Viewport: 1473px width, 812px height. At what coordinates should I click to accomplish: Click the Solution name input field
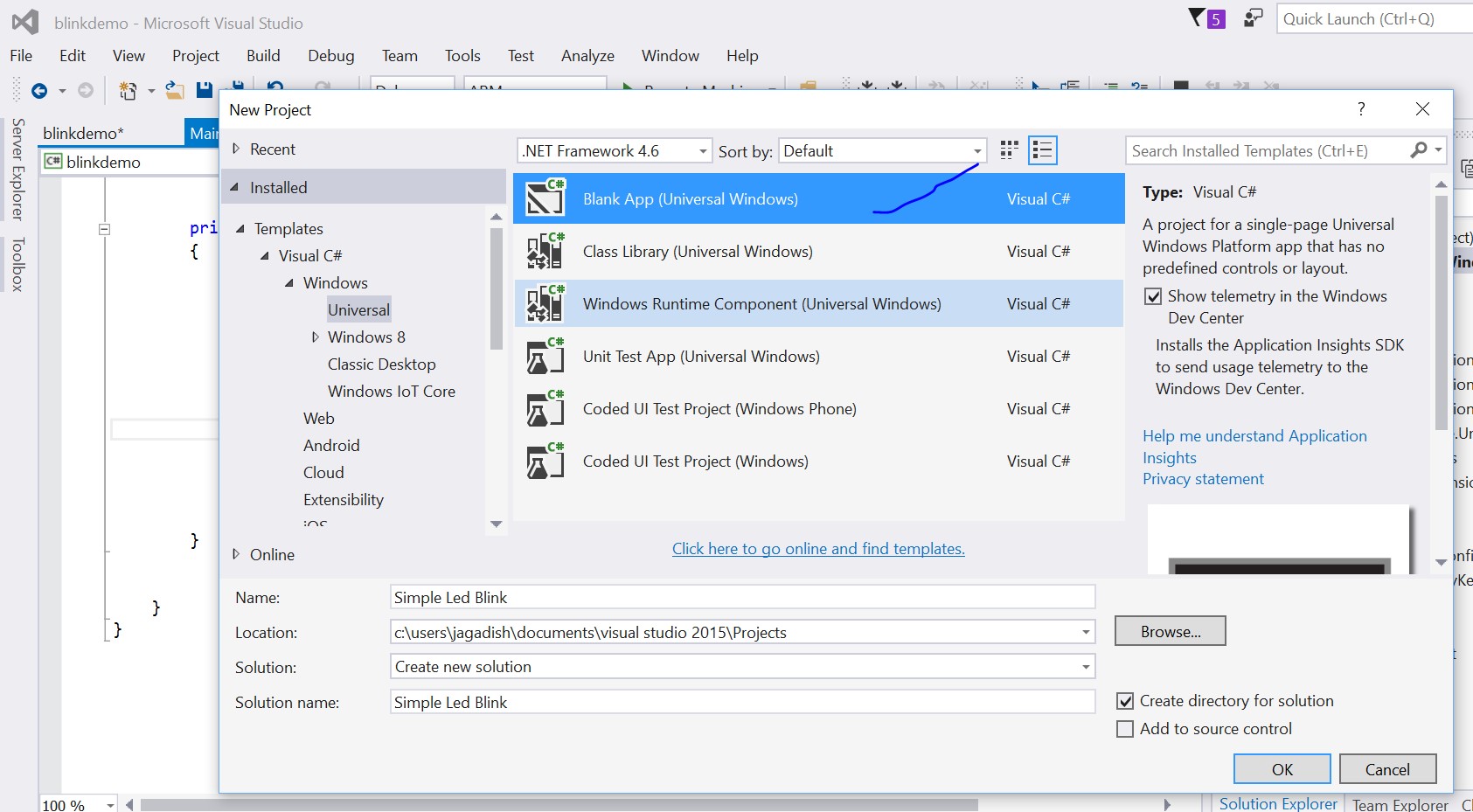click(742, 702)
